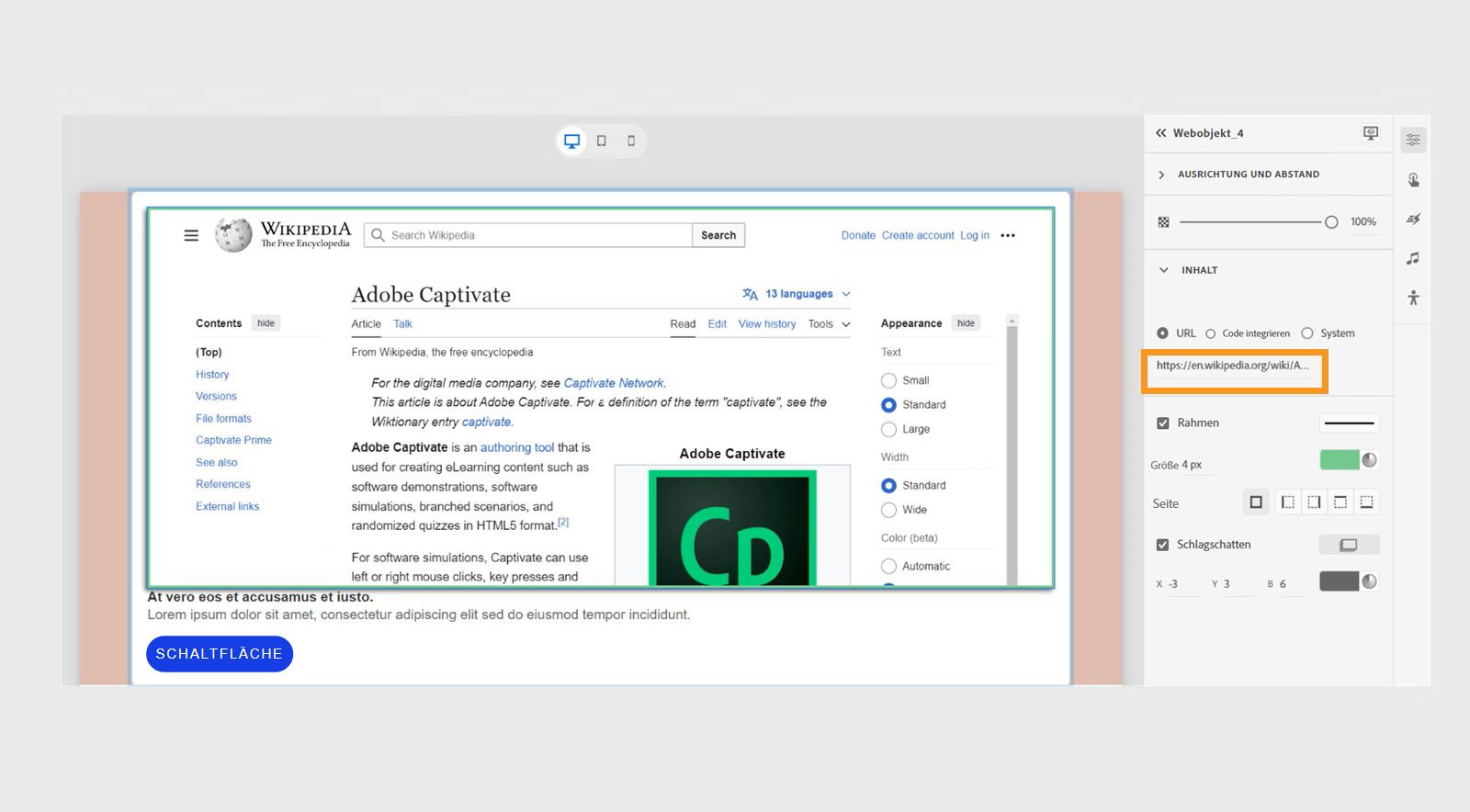Click the opacity checkerboard icon
Image resolution: width=1470 pixels, height=812 pixels.
pyautogui.click(x=1163, y=222)
